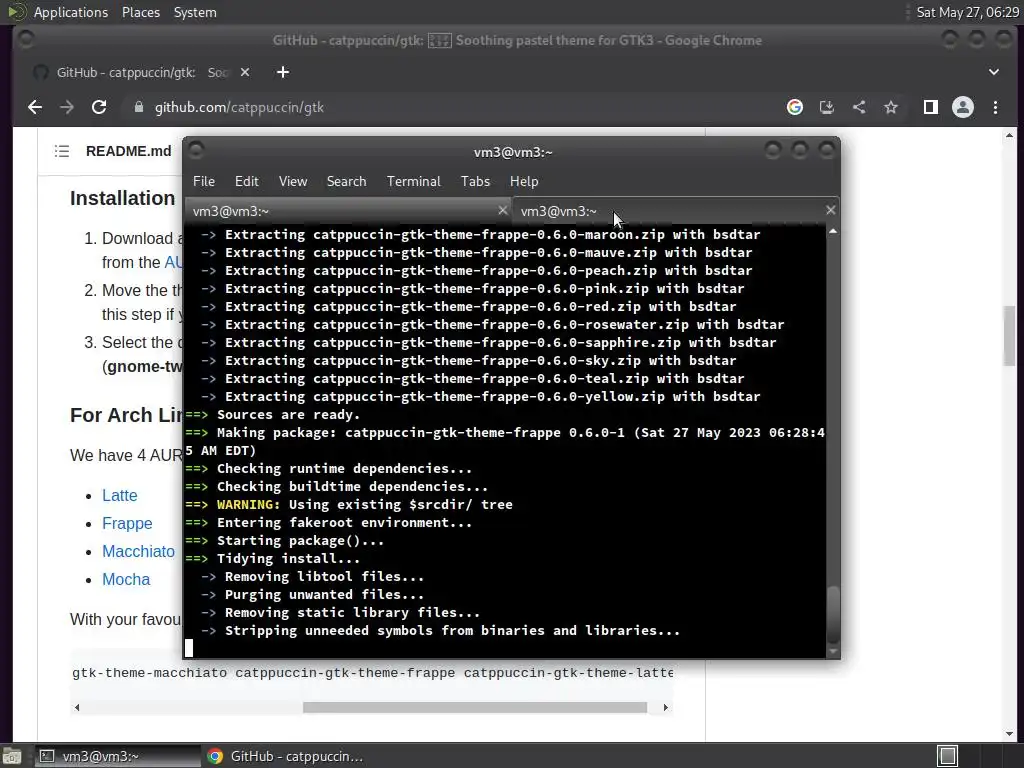Click the page scrollbar up arrow in Chrome
Viewport: 1024px width, 768px height.
1009,136
